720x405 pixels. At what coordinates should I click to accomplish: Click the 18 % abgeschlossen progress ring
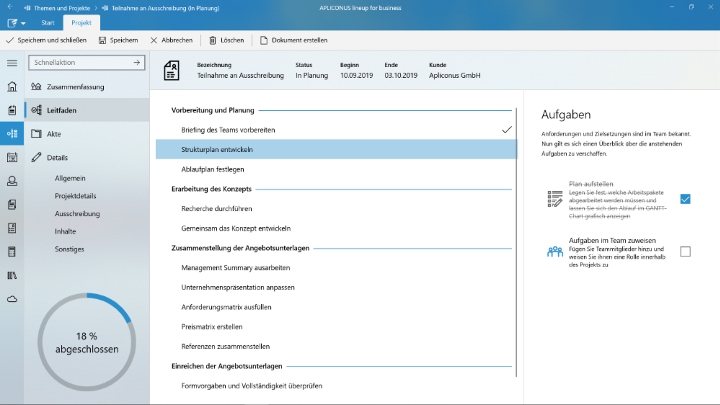87,342
